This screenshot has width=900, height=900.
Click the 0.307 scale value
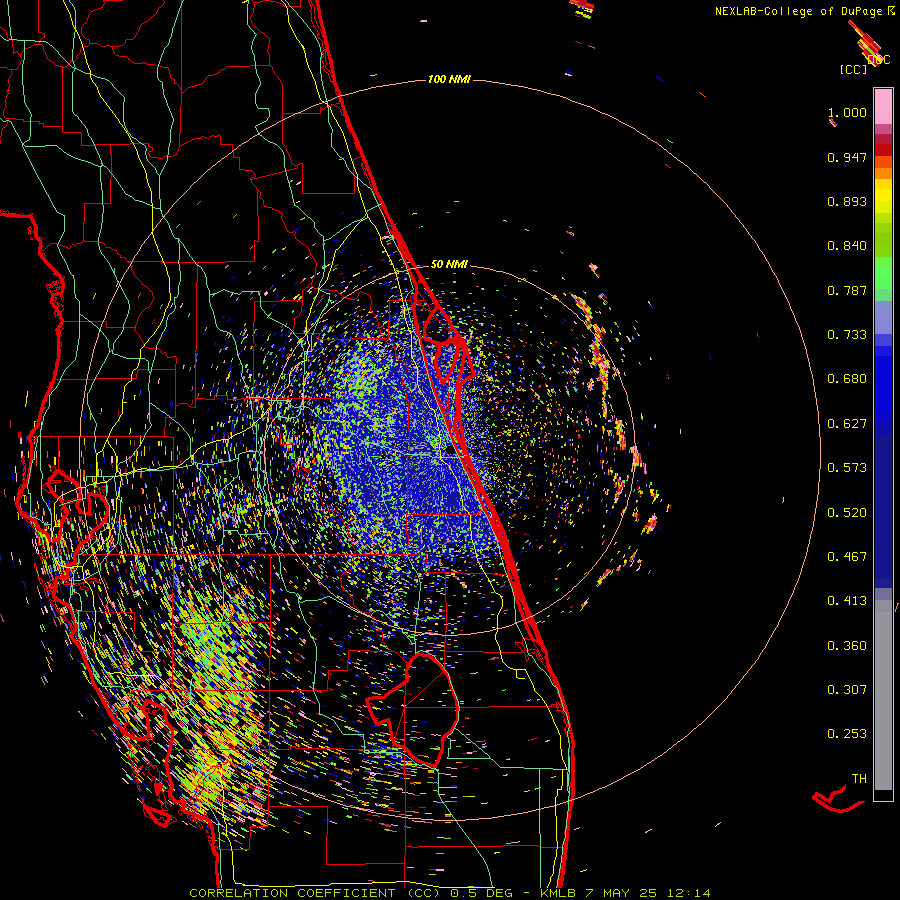pos(847,690)
